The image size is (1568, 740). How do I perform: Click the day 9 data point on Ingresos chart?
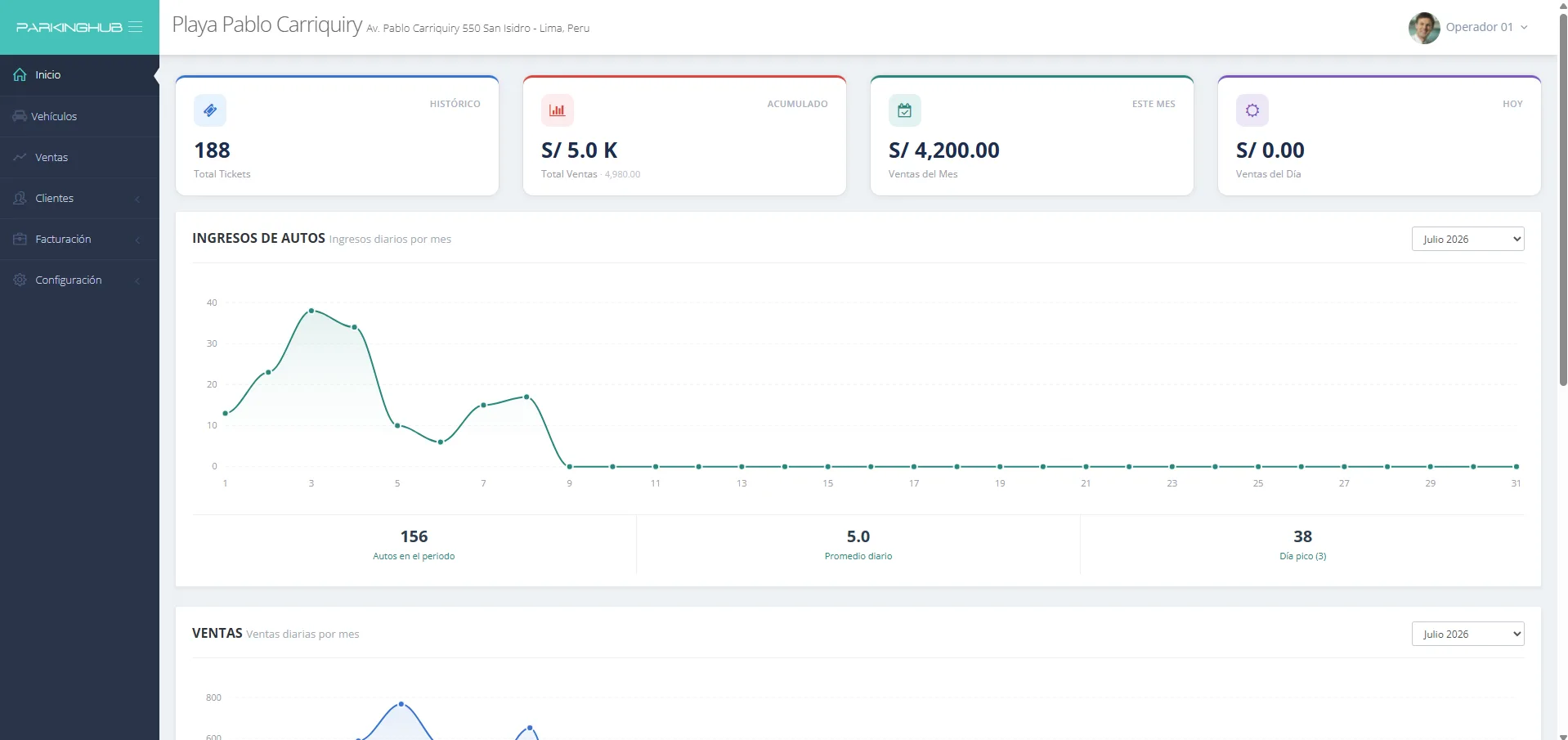pos(570,466)
